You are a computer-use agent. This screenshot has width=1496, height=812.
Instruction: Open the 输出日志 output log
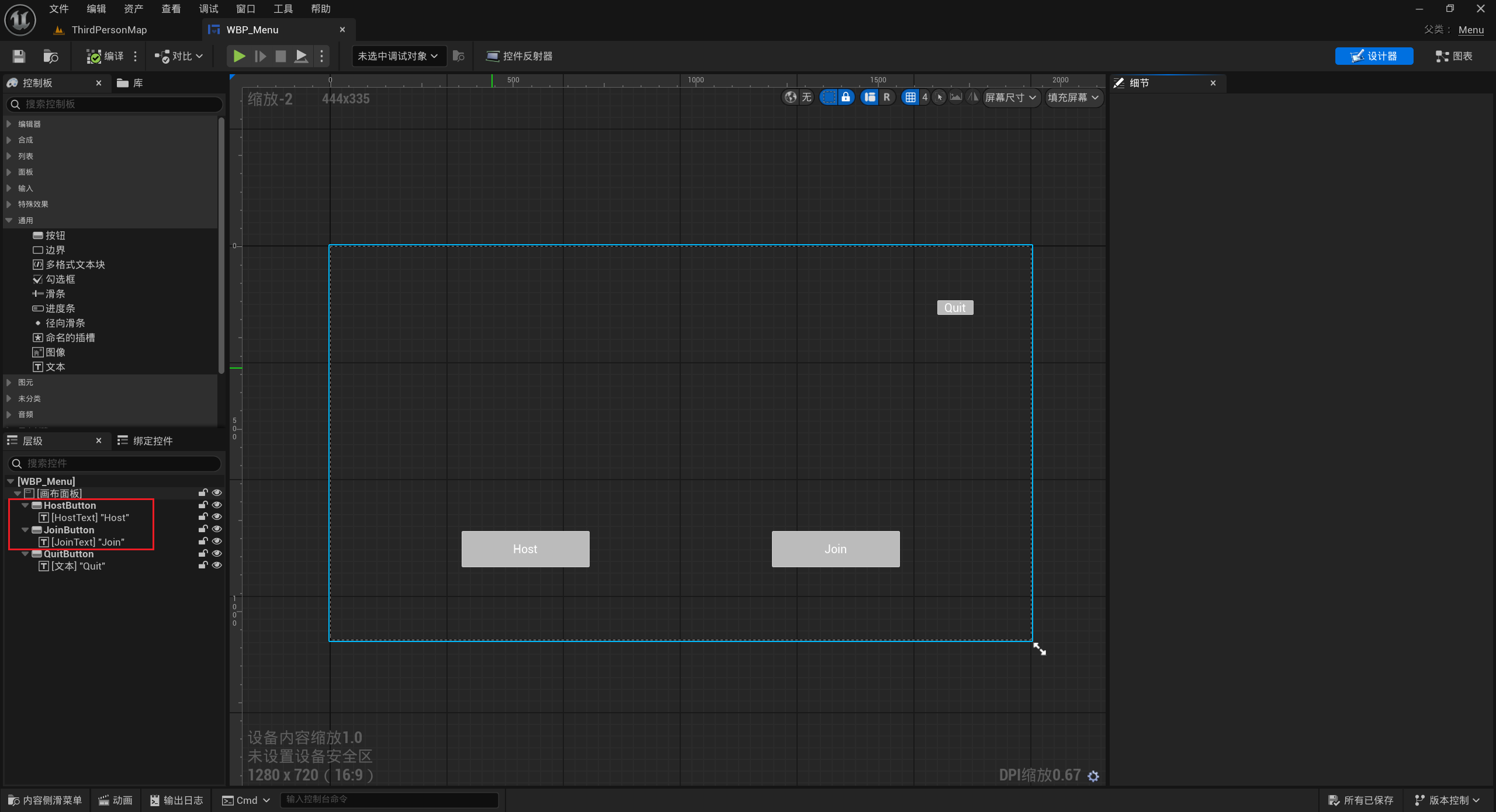[176, 800]
